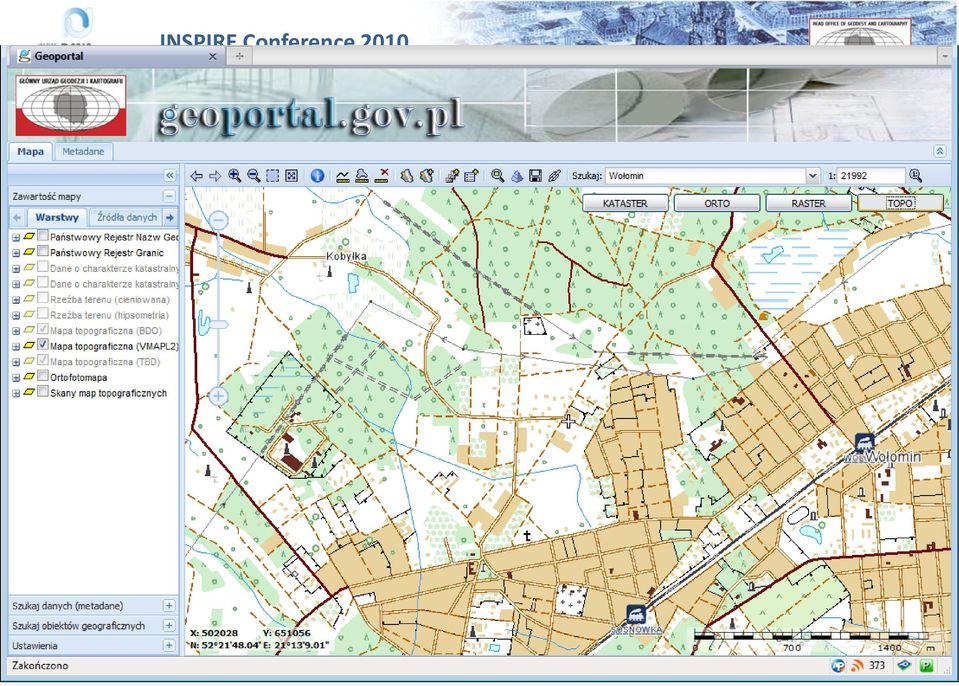Enable Skany map topograficznych checkbox
The height and width of the screenshot is (686, 959).
tap(43, 392)
